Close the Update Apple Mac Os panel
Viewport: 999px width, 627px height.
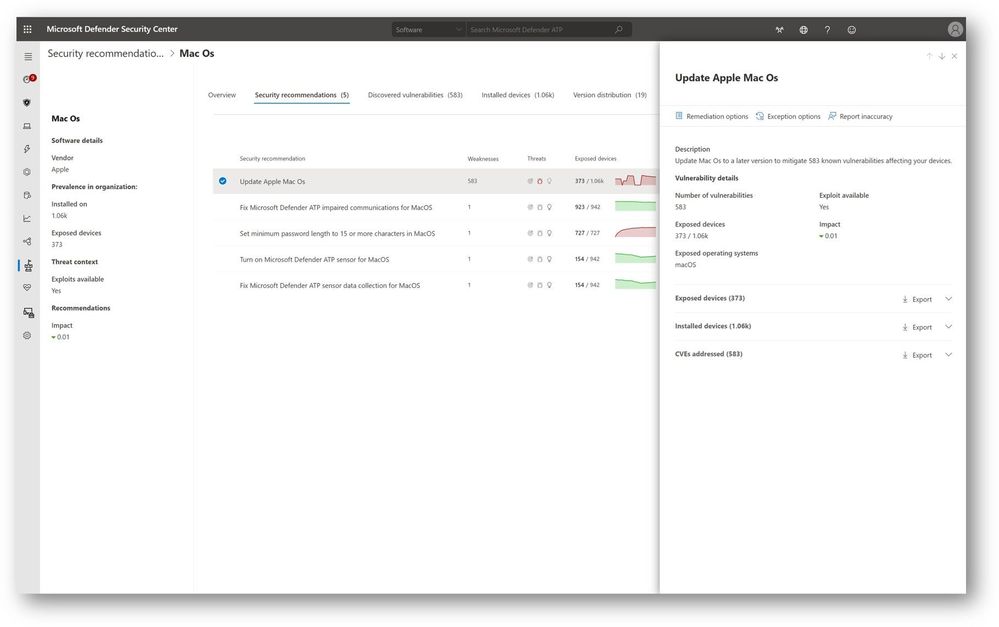pyautogui.click(x=954, y=56)
